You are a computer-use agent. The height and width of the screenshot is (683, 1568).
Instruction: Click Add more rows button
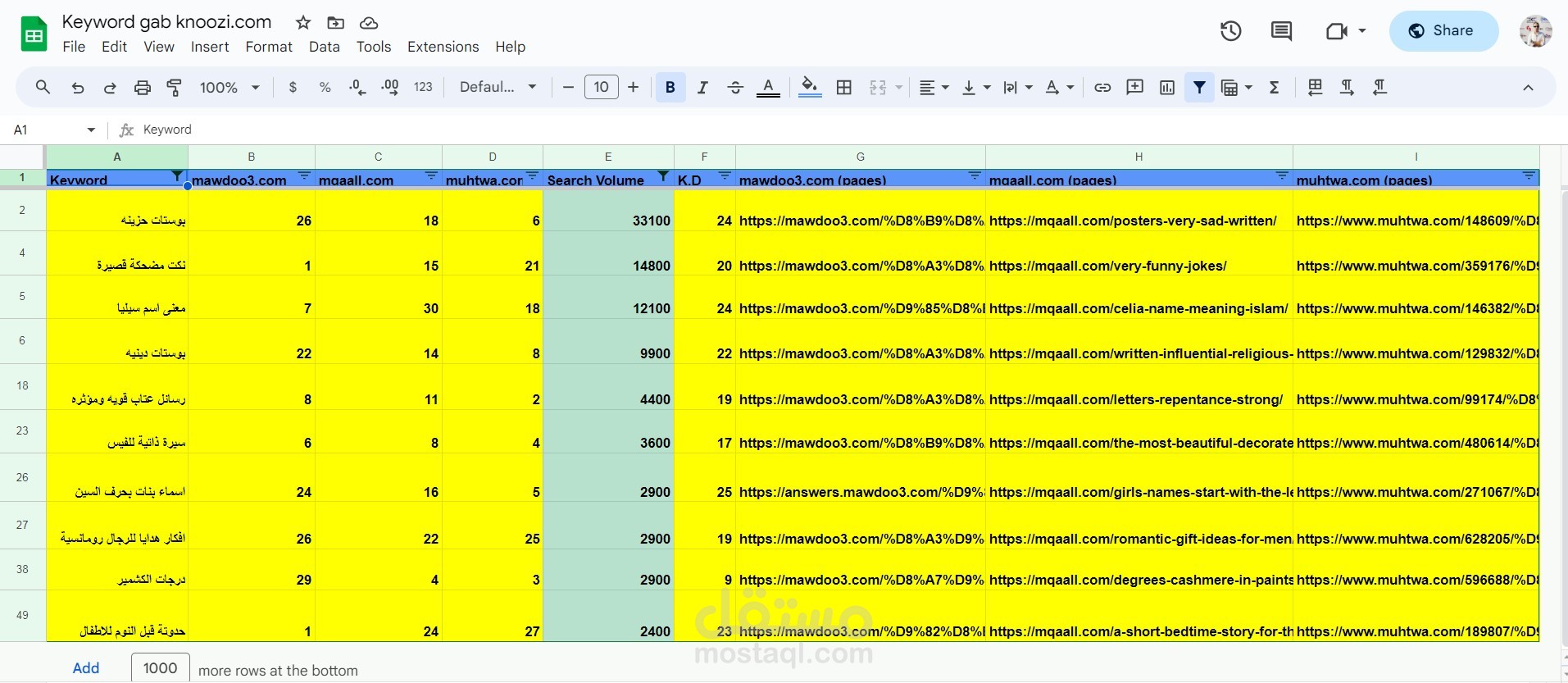point(86,667)
